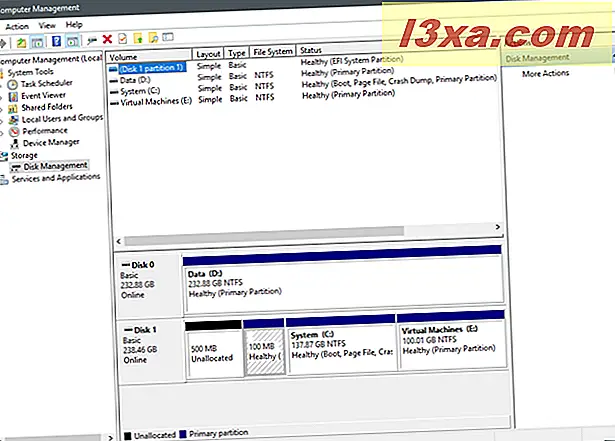Click the Event Viewer icon
This screenshot has height=441, width=615.
(x=13, y=97)
